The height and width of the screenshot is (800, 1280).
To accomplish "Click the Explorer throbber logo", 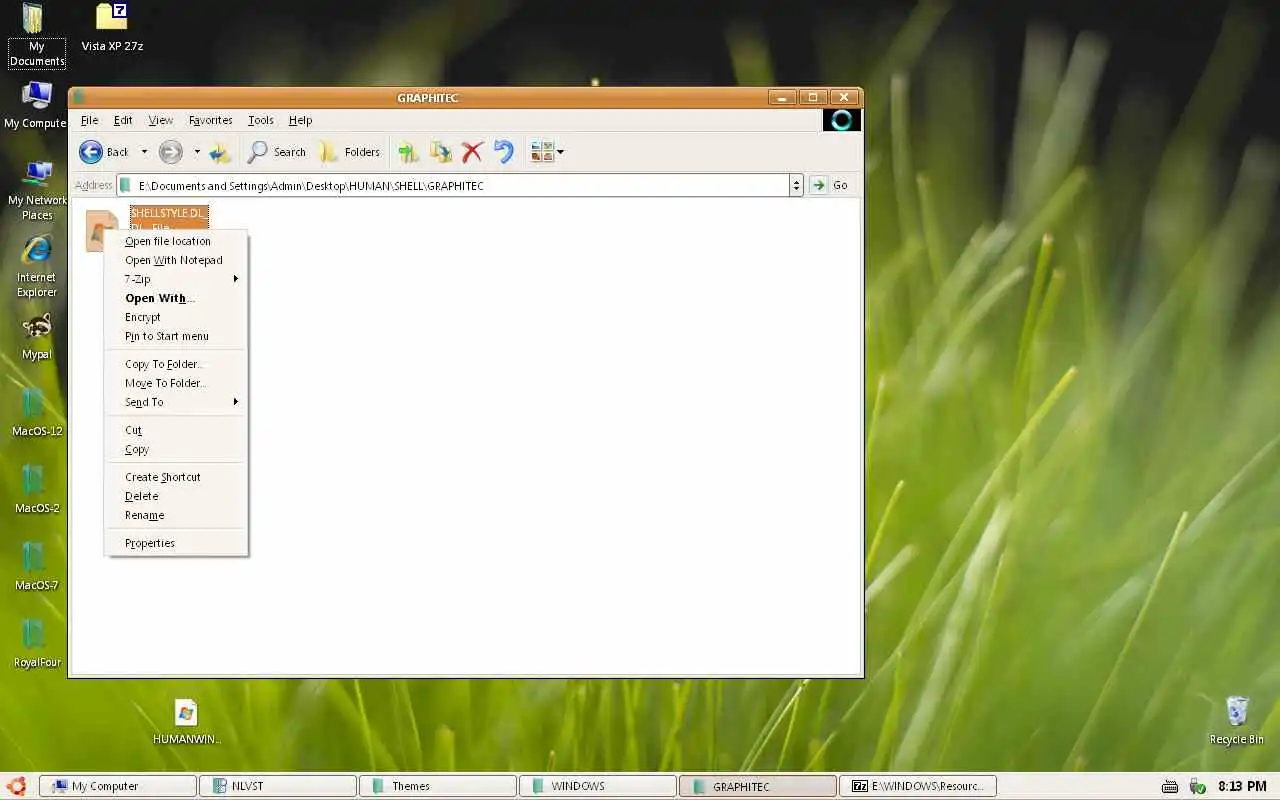I will pyautogui.click(x=842, y=120).
